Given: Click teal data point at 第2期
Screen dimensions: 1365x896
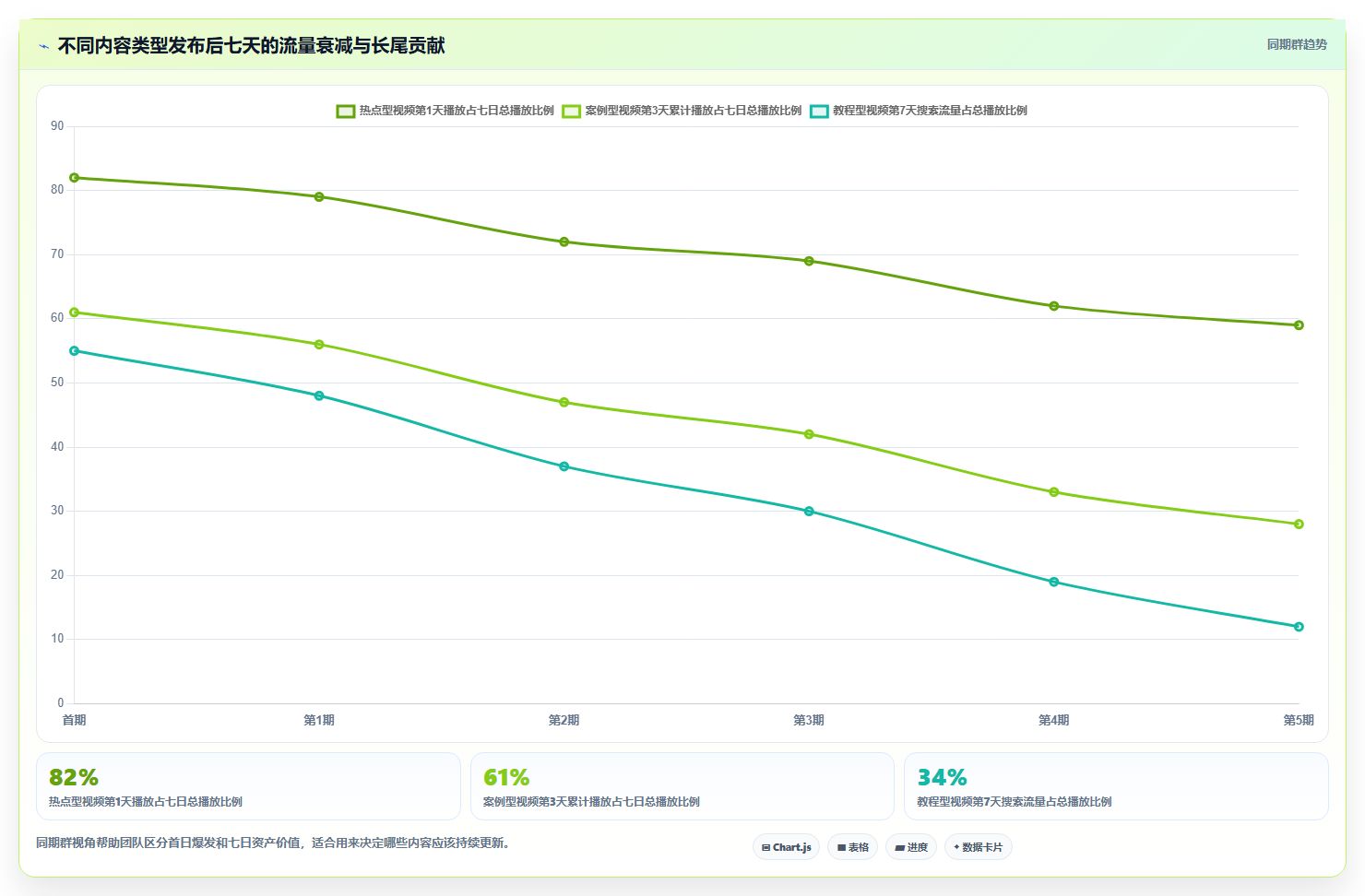Looking at the screenshot, I should (x=564, y=466).
